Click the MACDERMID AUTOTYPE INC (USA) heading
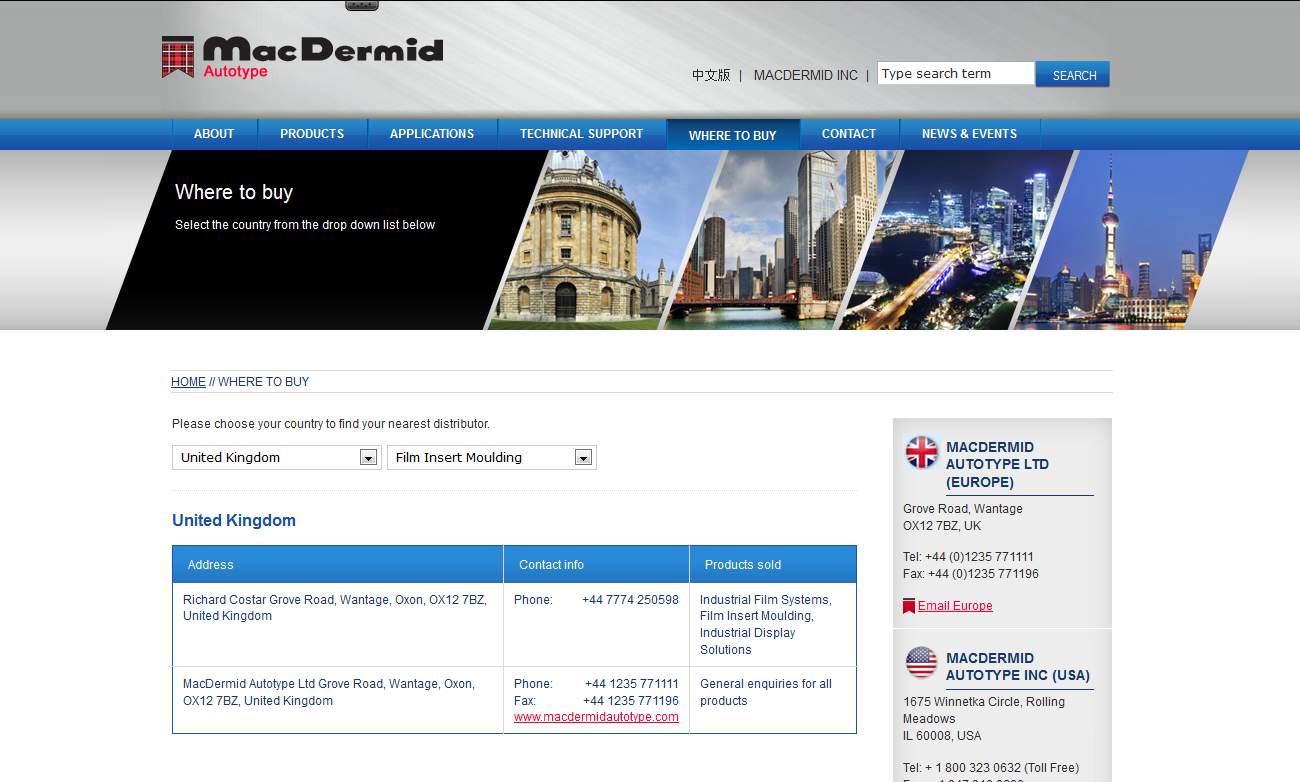Screen dimensions: 1300x782 point(1018,666)
